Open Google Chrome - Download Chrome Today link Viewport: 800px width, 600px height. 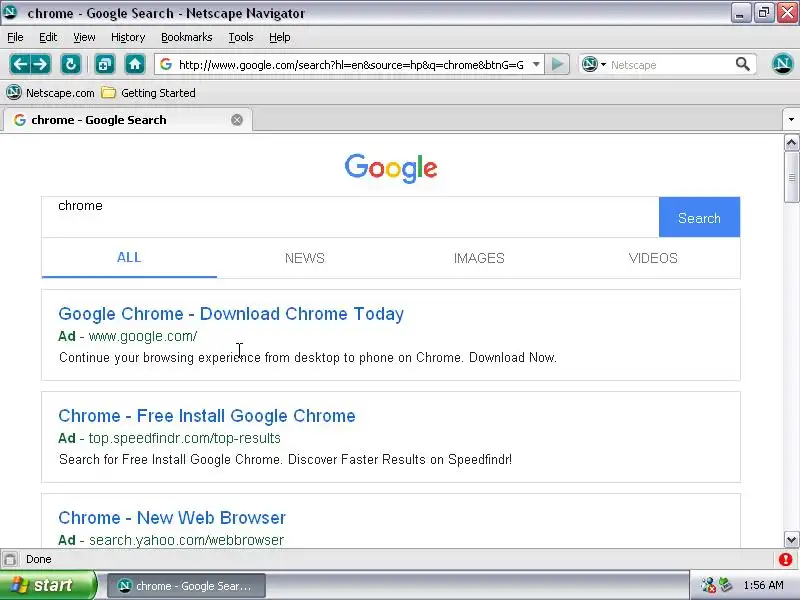pos(231,314)
